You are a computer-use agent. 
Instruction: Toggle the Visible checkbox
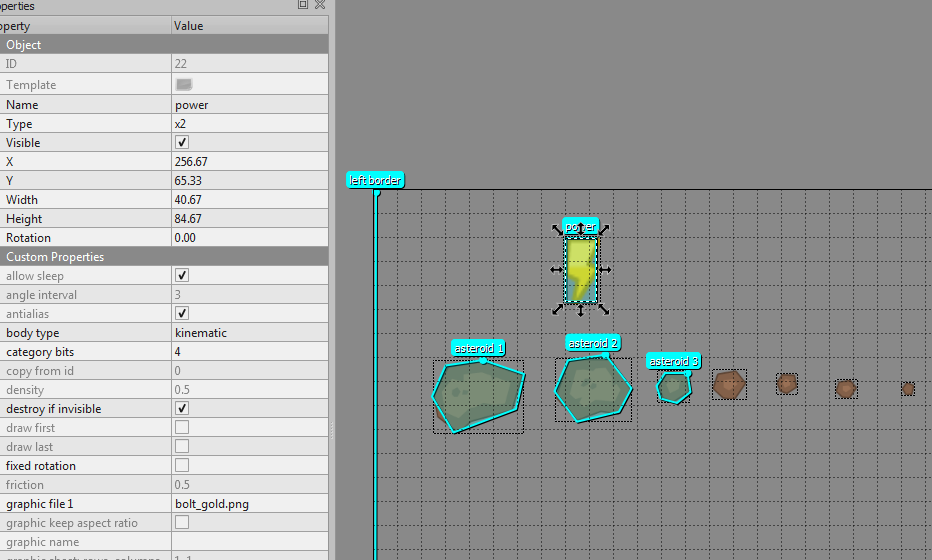(x=182, y=143)
